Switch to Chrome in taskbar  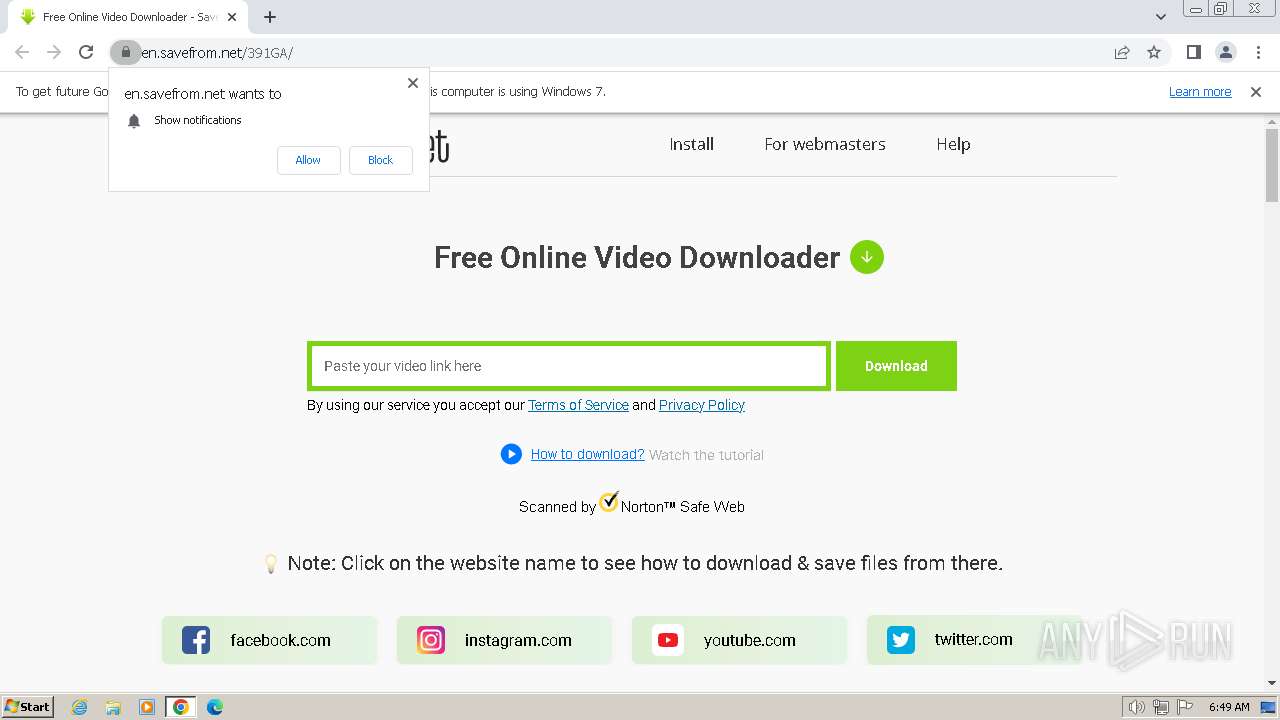coord(181,707)
